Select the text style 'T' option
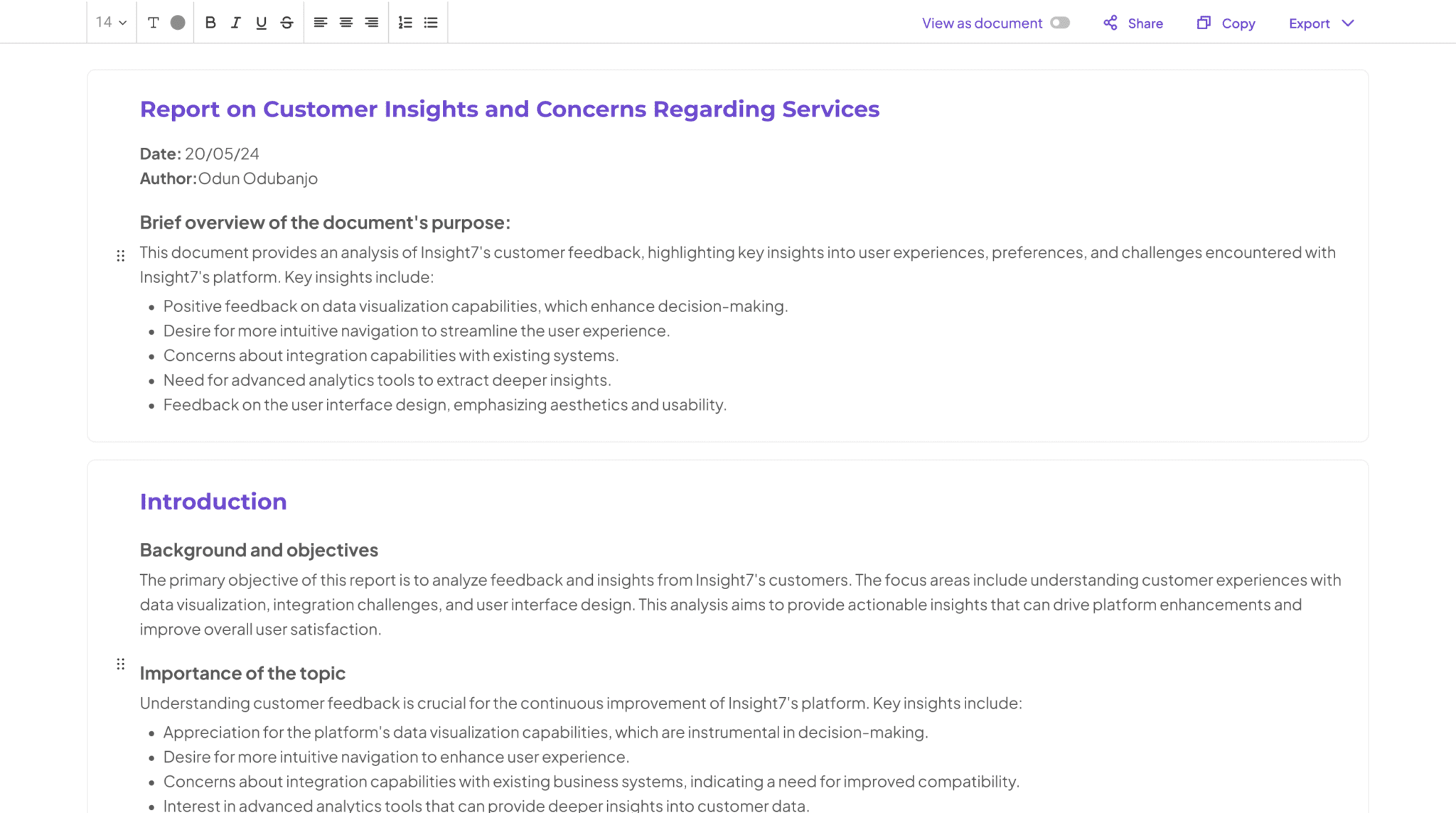 [153, 22]
